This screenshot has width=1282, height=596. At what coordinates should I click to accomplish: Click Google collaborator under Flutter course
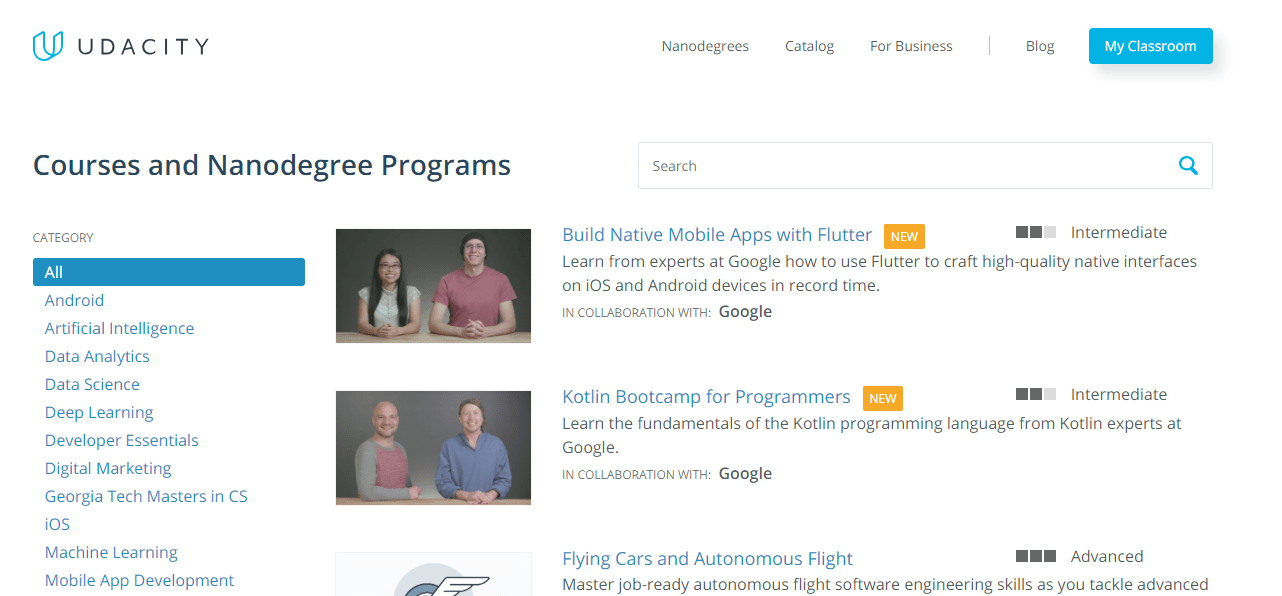(x=745, y=311)
